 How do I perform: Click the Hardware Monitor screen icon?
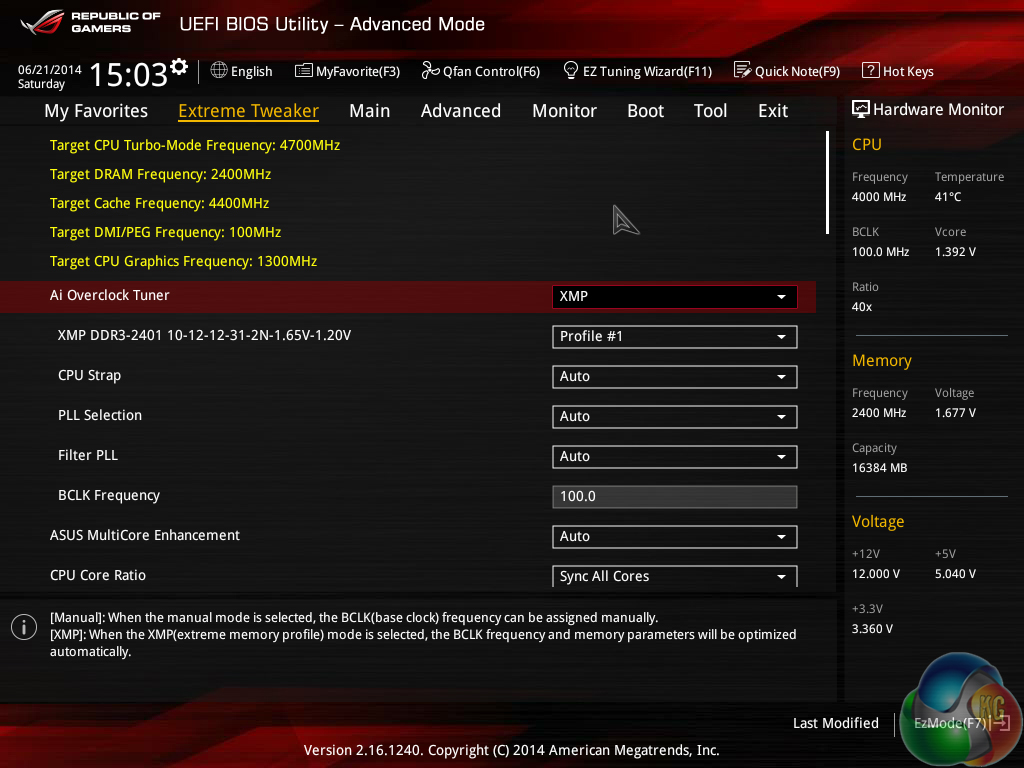click(861, 109)
